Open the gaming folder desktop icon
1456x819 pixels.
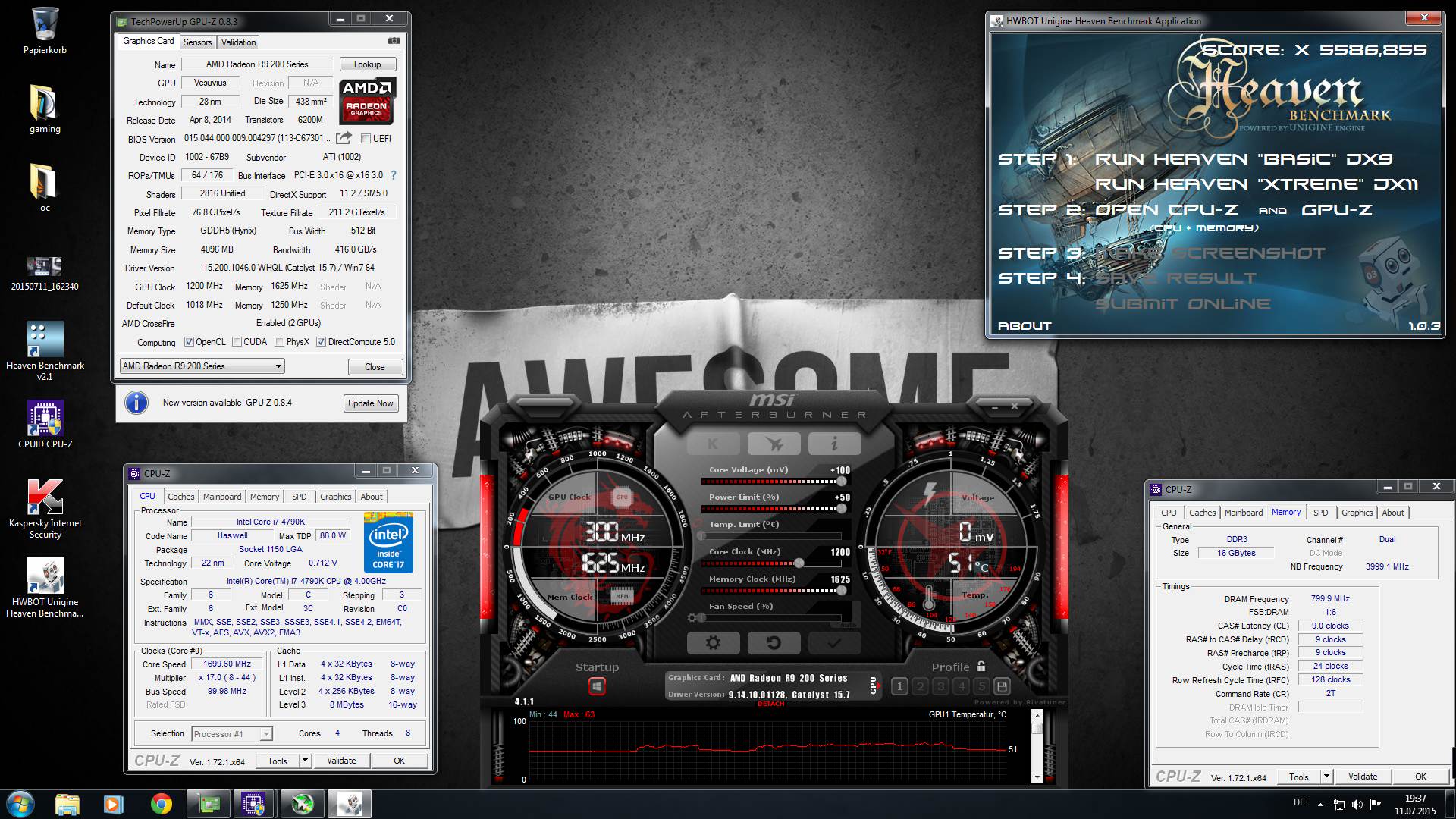click(x=45, y=109)
